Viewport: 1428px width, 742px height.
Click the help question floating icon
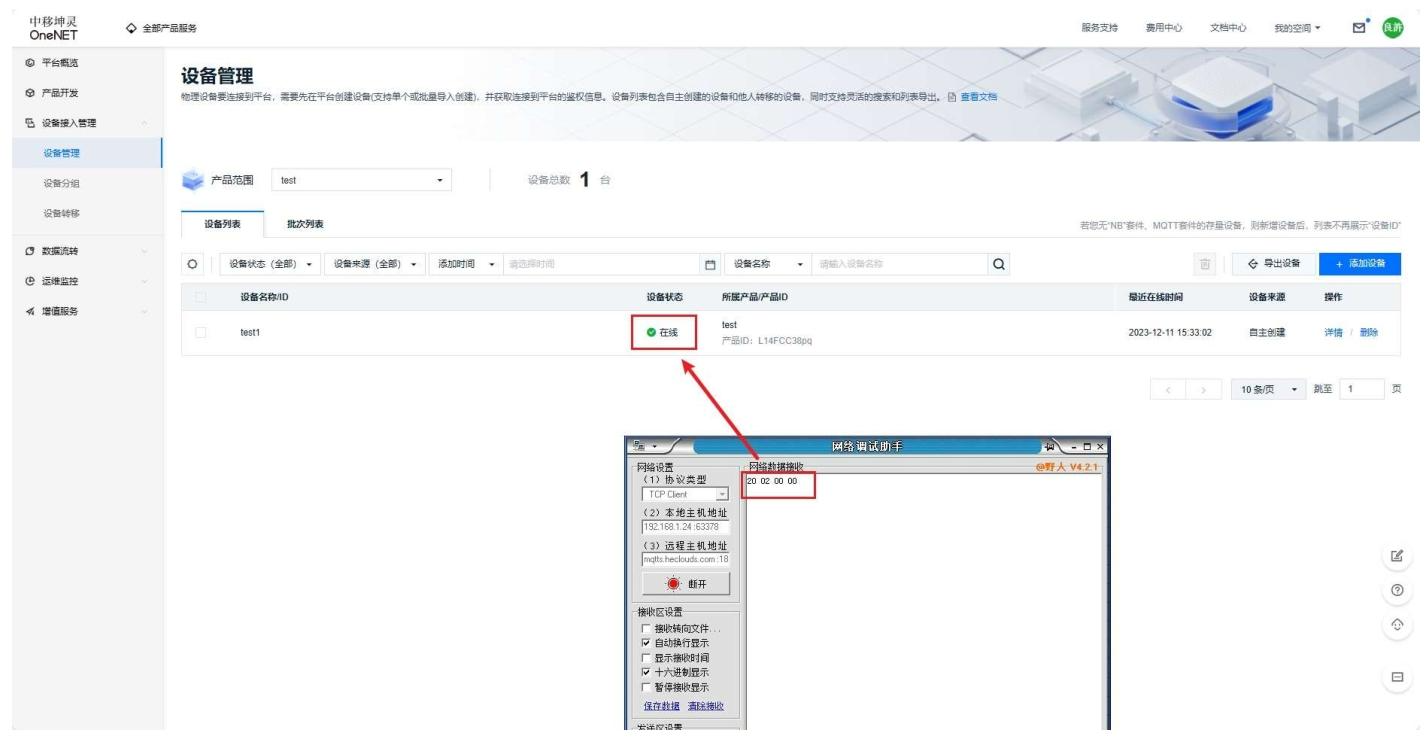click(x=1398, y=590)
